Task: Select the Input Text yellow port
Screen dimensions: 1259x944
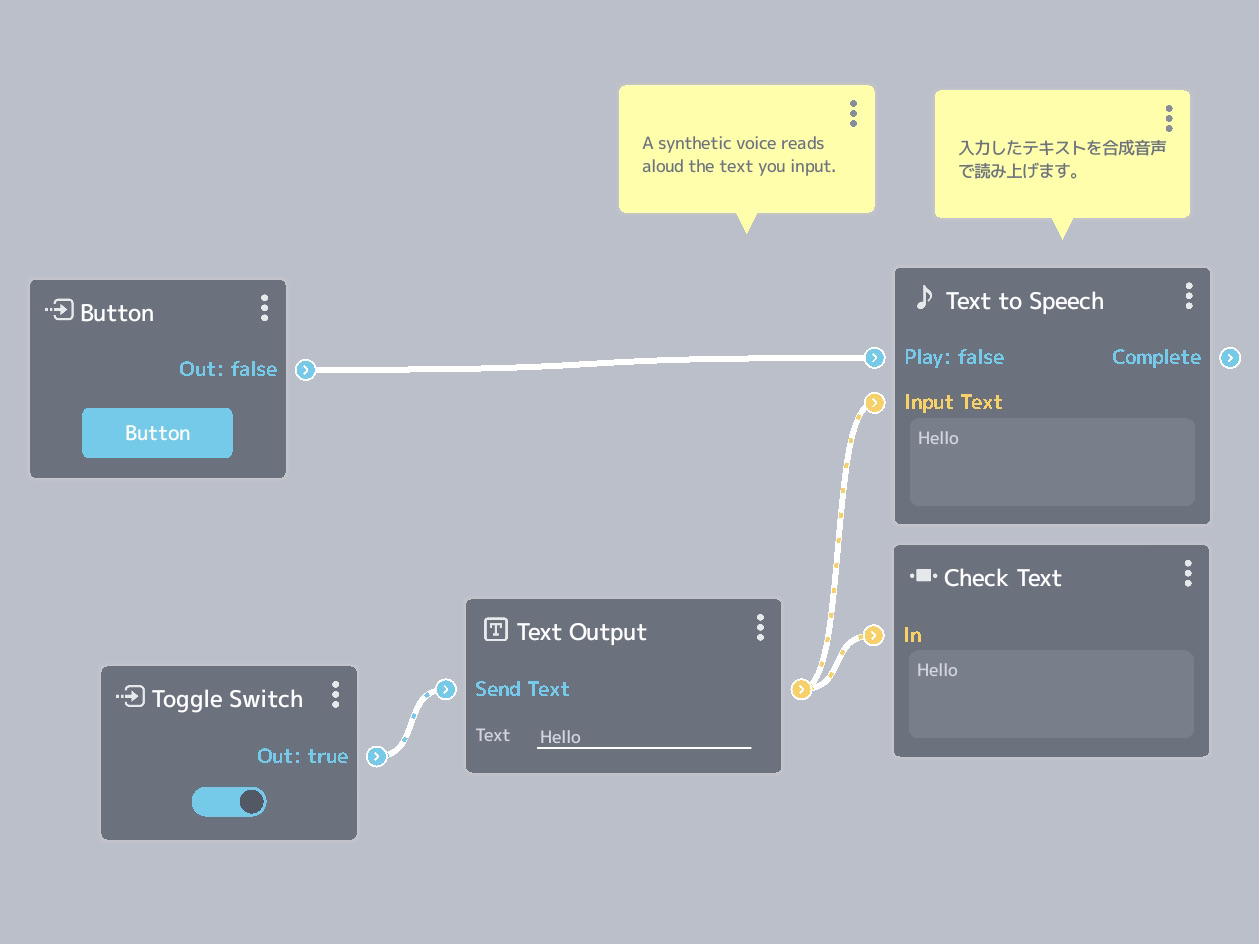Action: tap(875, 402)
